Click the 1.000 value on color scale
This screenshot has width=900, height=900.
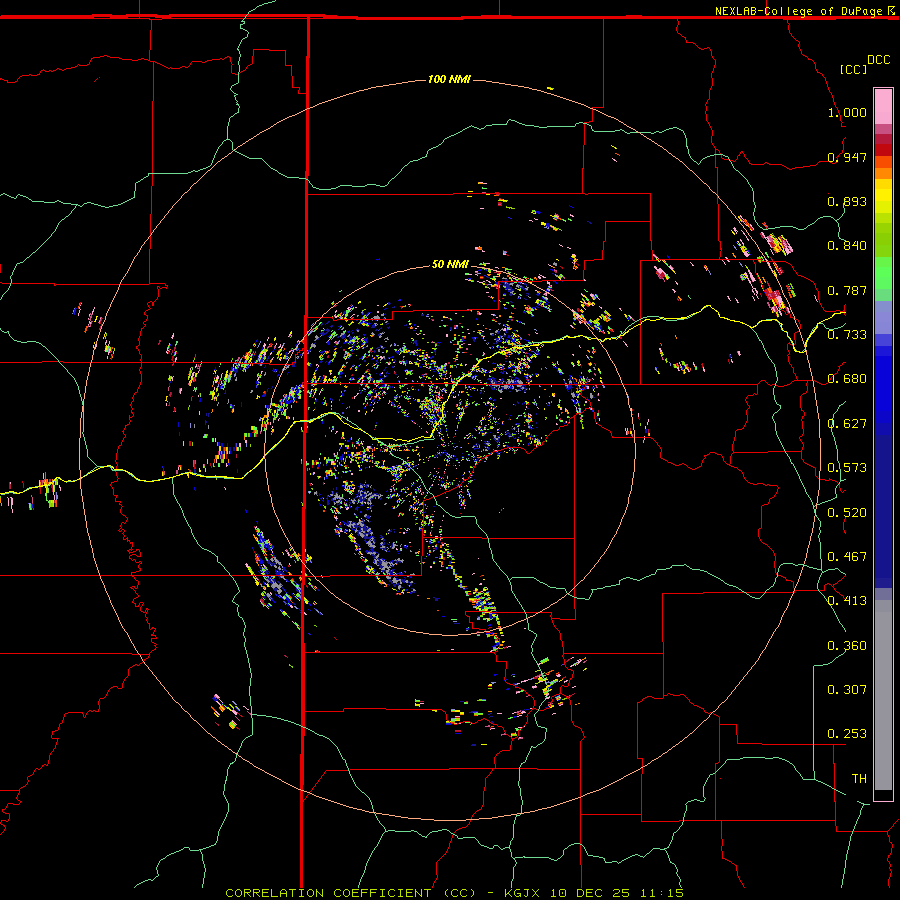(x=847, y=112)
